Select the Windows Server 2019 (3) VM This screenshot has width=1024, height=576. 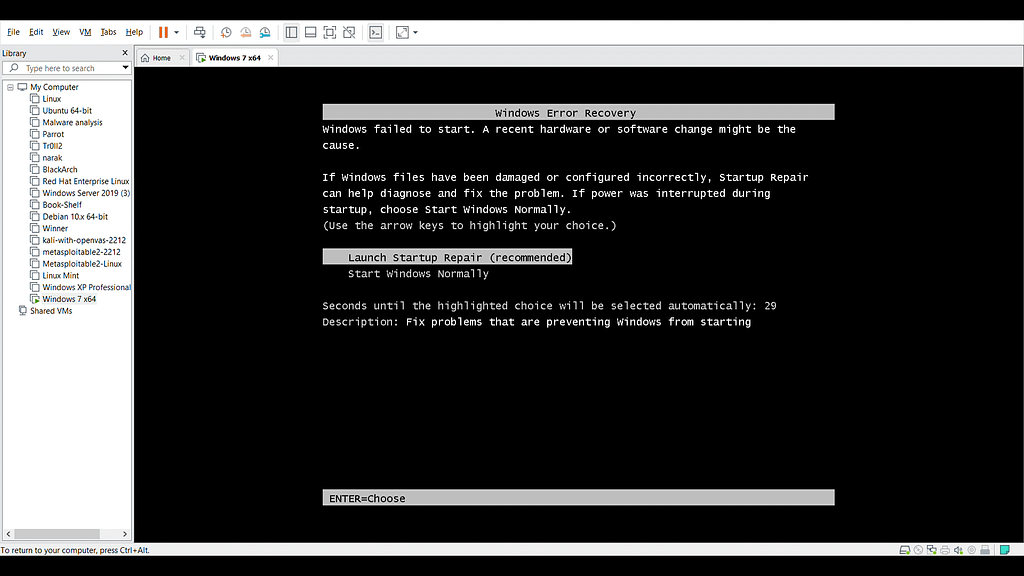coord(86,193)
